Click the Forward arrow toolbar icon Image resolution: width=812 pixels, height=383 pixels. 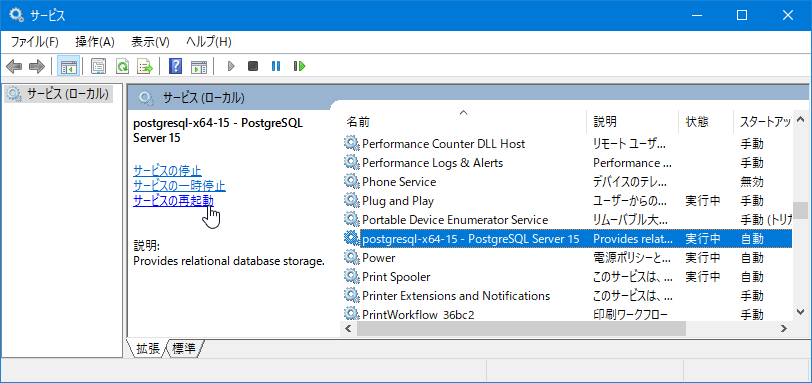coord(37,66)
